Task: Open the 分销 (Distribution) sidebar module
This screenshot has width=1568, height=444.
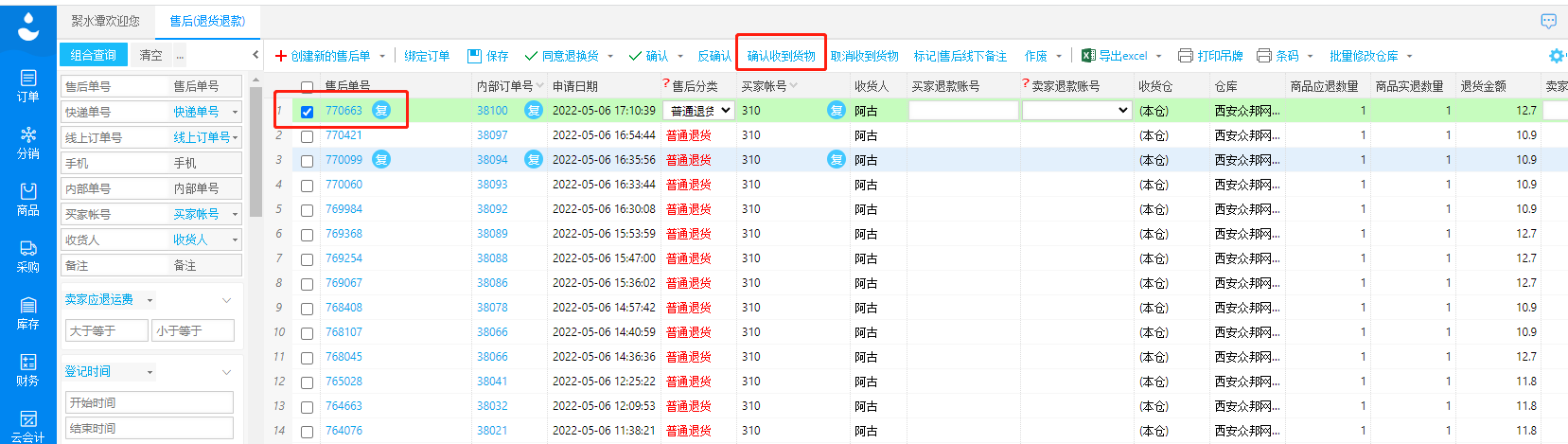Action: tap(27, 142)
